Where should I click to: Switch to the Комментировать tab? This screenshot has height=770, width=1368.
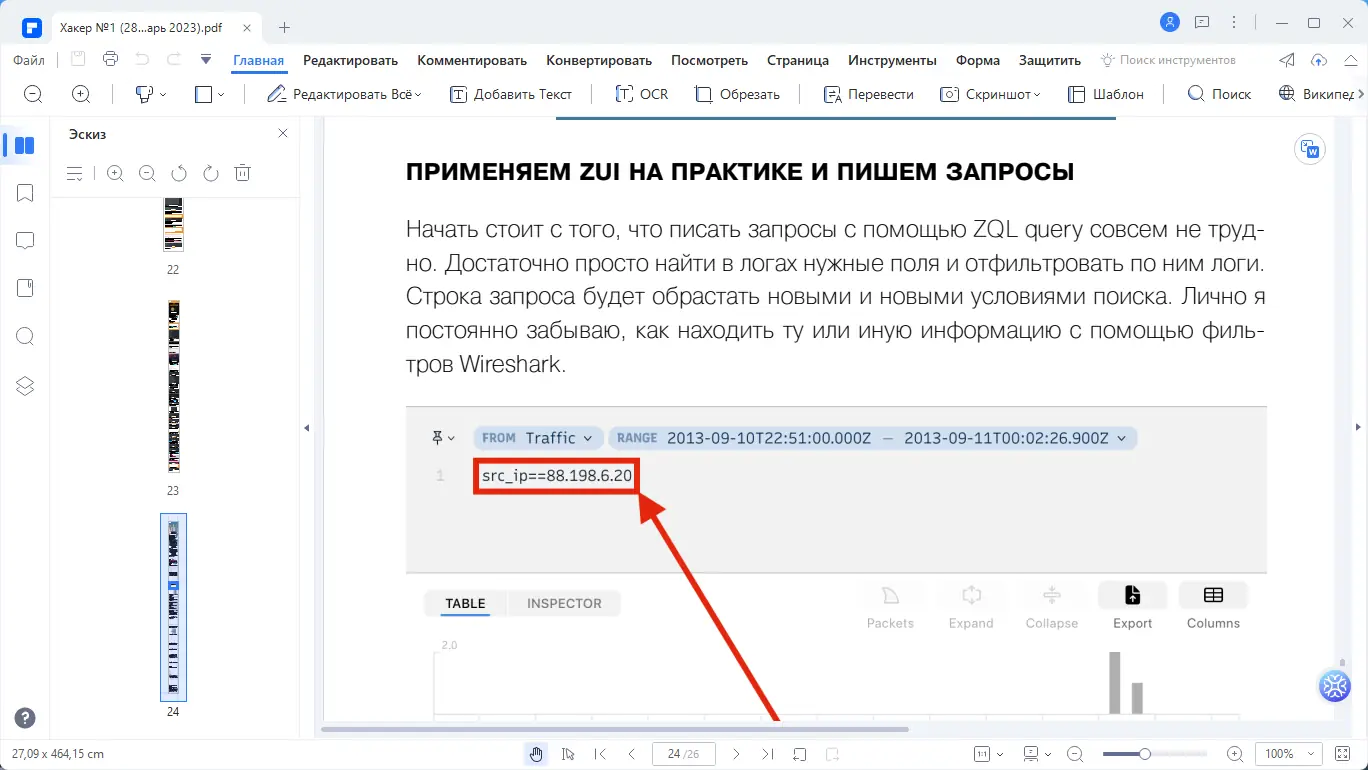pos(471,60)
